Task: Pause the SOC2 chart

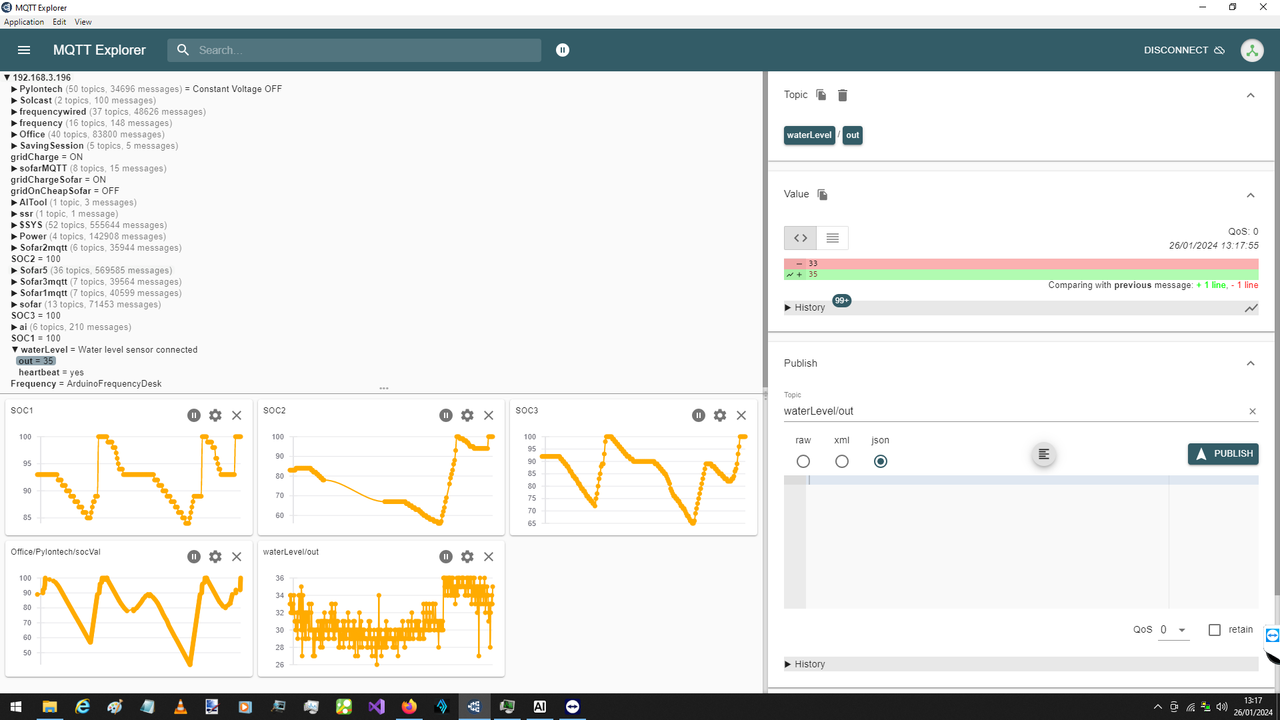Action: [x=446, y=415]
